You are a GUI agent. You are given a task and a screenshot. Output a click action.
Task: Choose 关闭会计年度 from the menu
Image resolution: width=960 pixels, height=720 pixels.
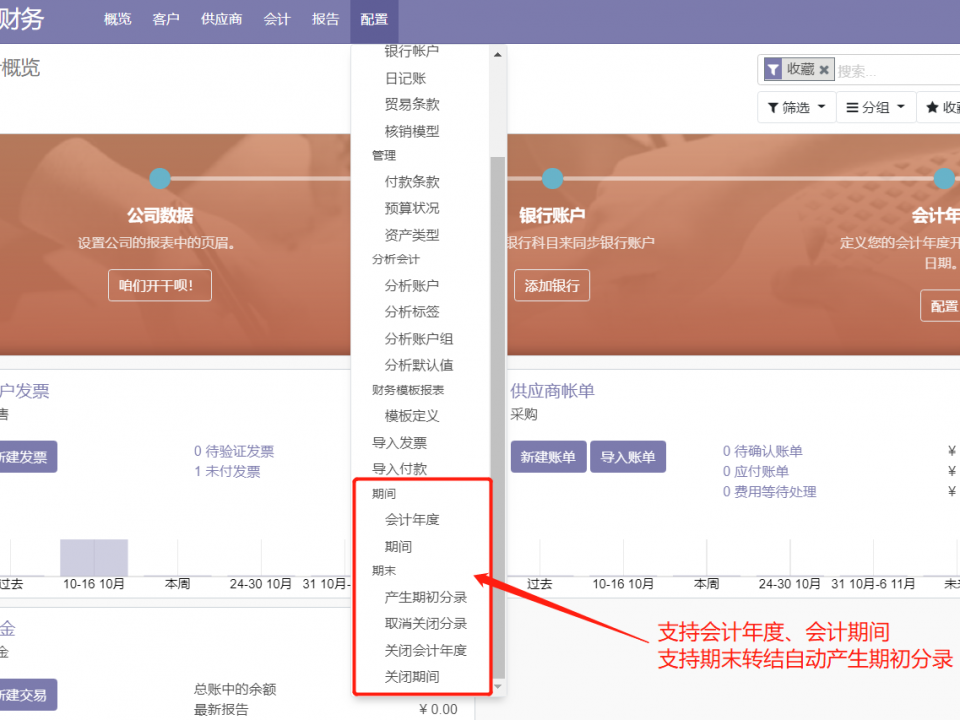point(426,650)
